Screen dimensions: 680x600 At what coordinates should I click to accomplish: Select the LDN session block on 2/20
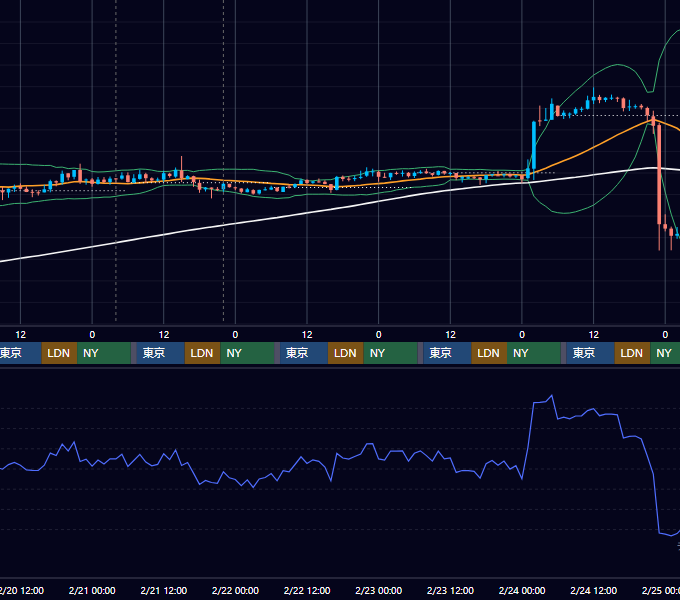click(59, 353)
